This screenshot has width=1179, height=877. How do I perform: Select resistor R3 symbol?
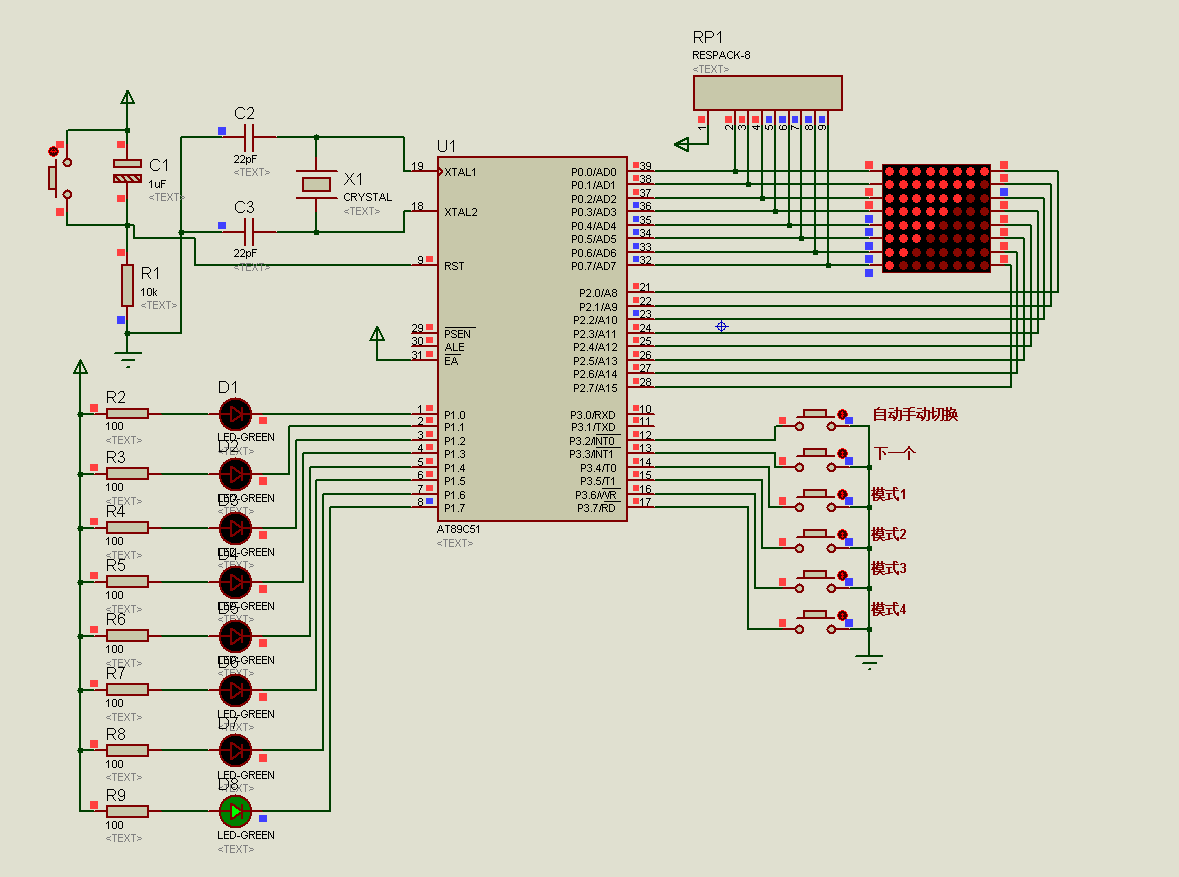[127, 474]
